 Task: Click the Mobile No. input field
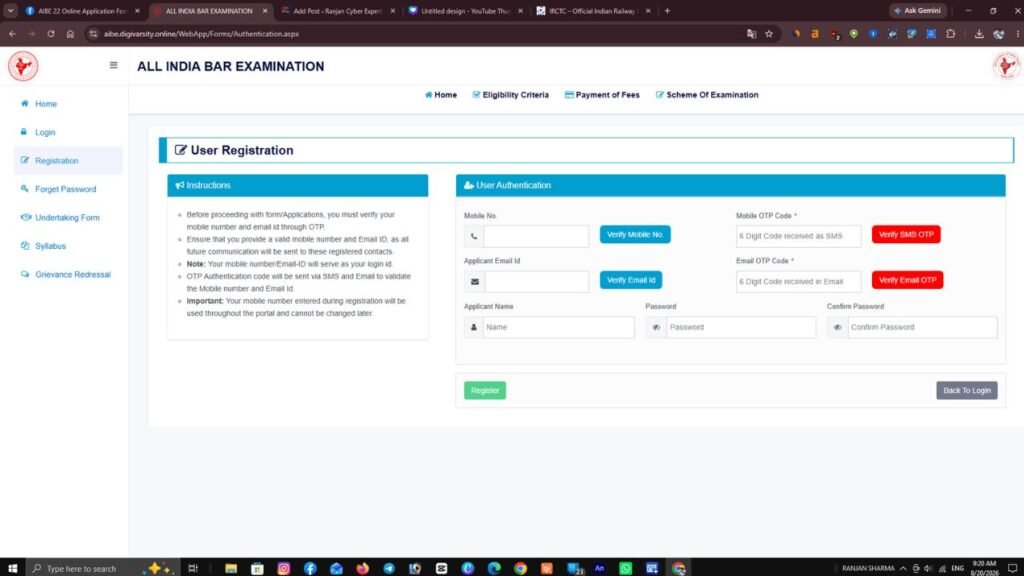click(x=536, y=236)
